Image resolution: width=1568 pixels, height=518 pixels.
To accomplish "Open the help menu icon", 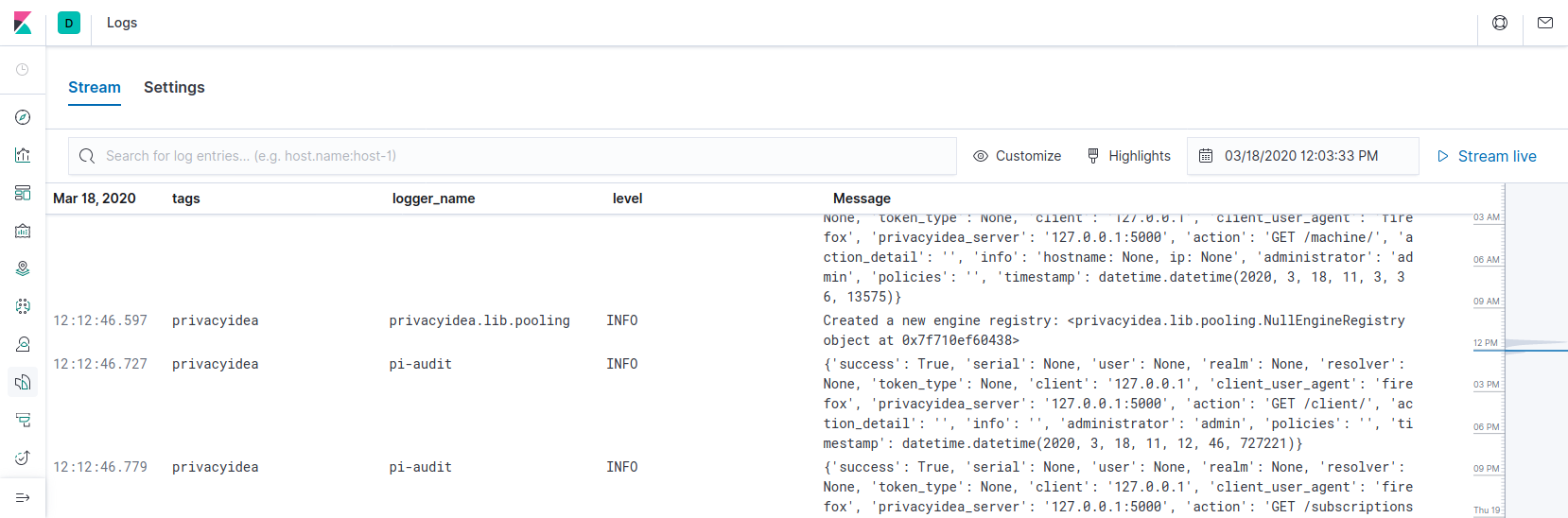I will [1500, 23].
